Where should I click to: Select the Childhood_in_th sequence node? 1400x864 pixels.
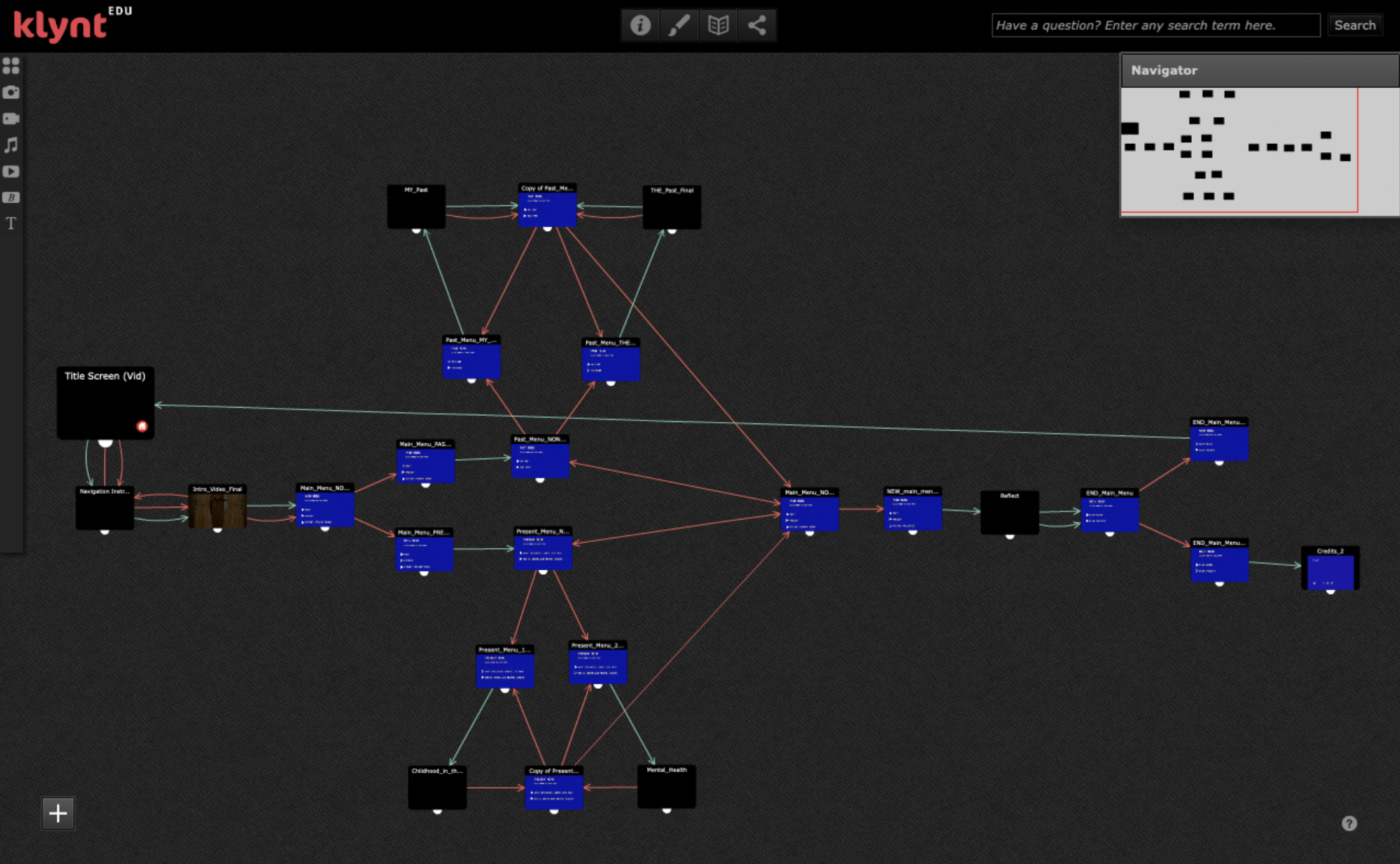(x=437, y=788)
